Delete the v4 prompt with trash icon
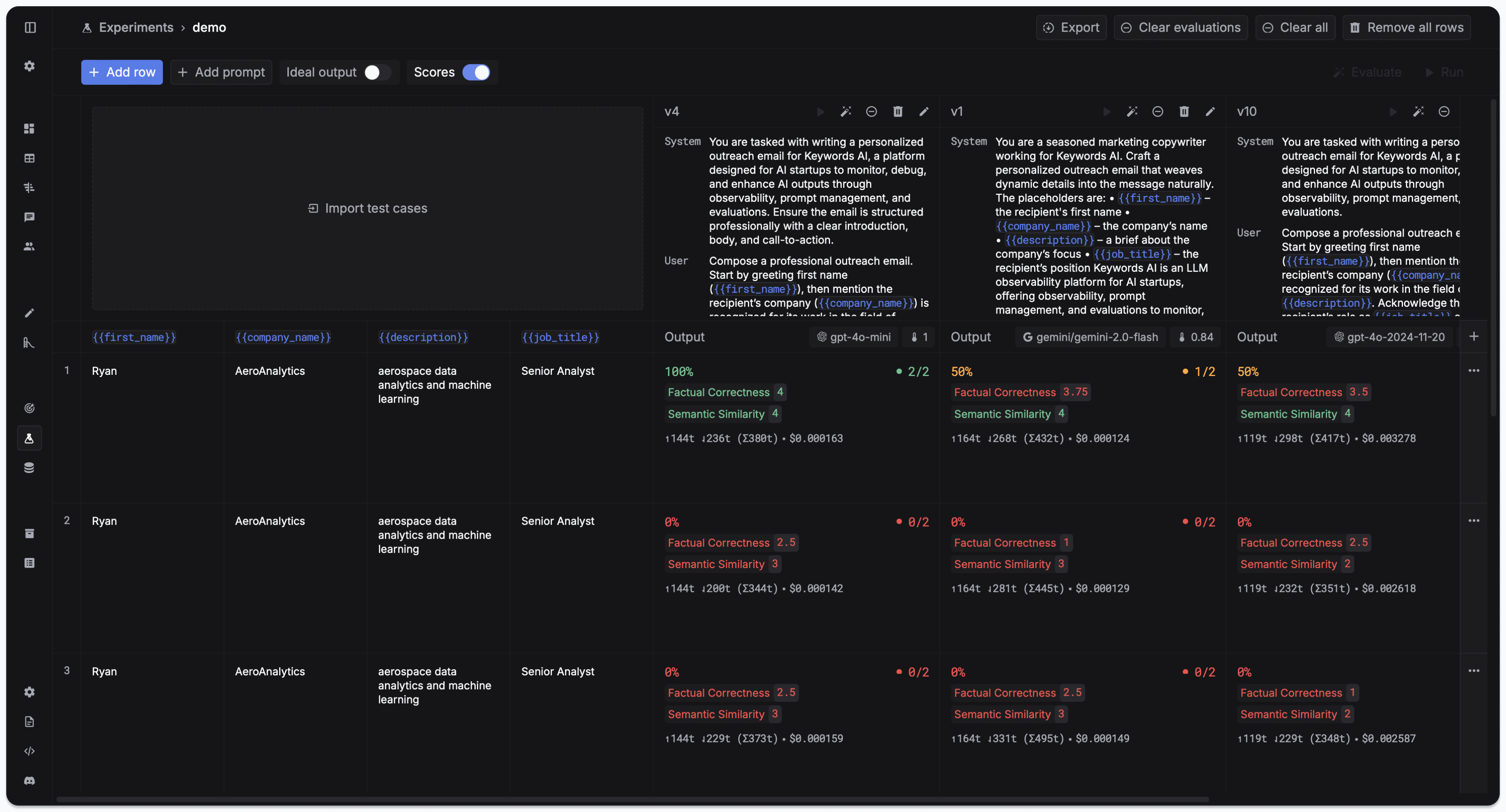This screenshot has width=1506, height=812. 897,112
